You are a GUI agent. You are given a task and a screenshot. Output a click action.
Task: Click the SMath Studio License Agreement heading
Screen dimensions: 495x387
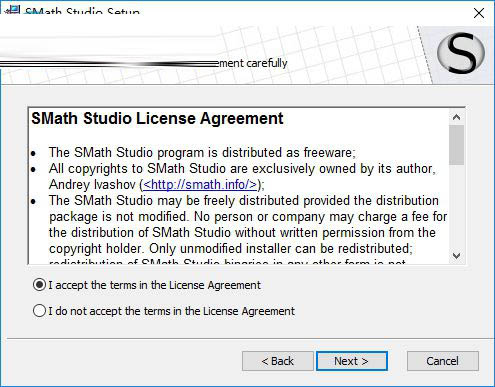coord(157,119)
